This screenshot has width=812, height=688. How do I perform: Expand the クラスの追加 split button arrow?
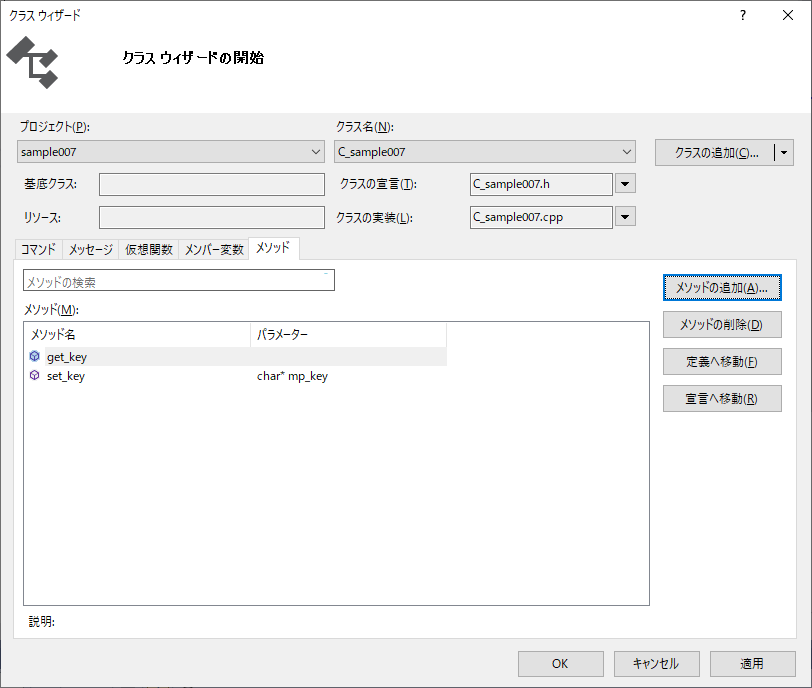(785, 153)
